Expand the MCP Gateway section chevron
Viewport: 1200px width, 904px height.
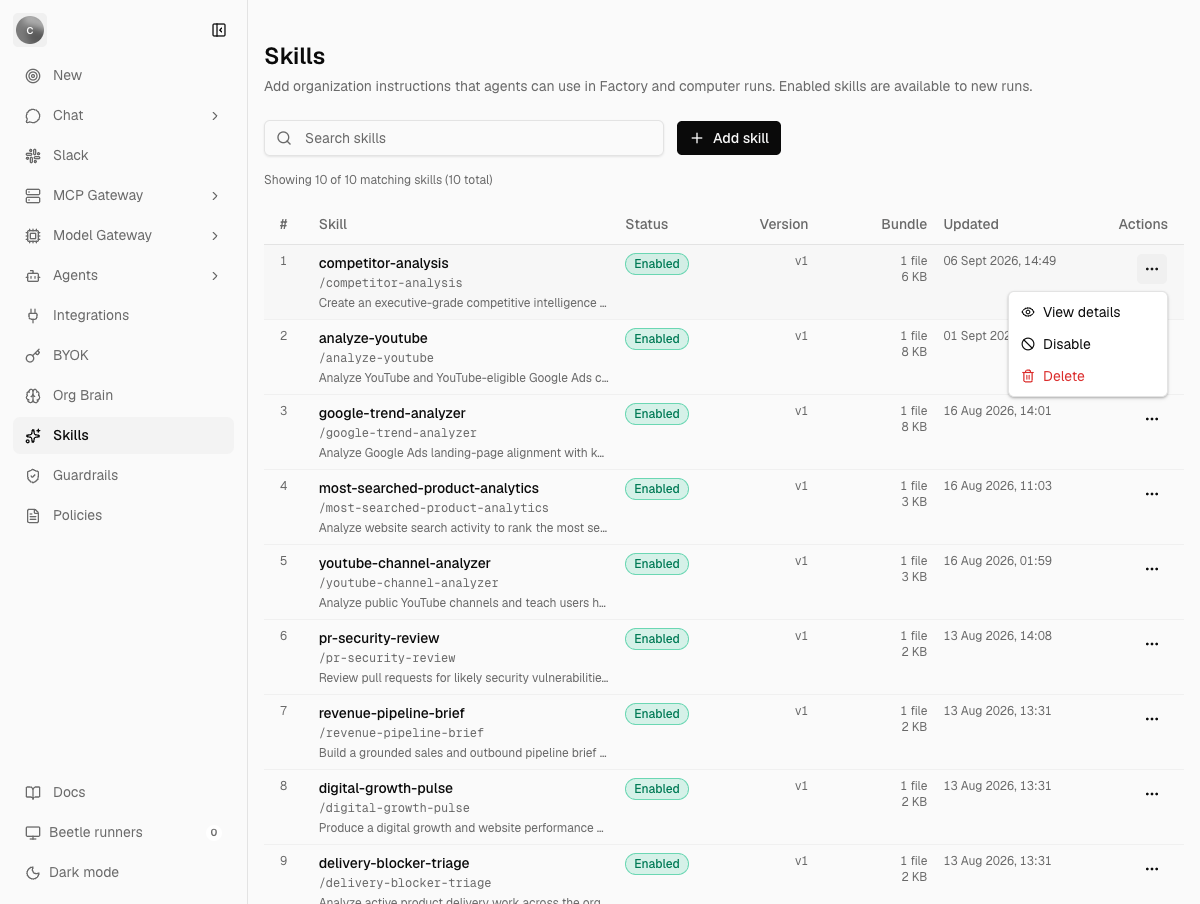pos(215,196)
